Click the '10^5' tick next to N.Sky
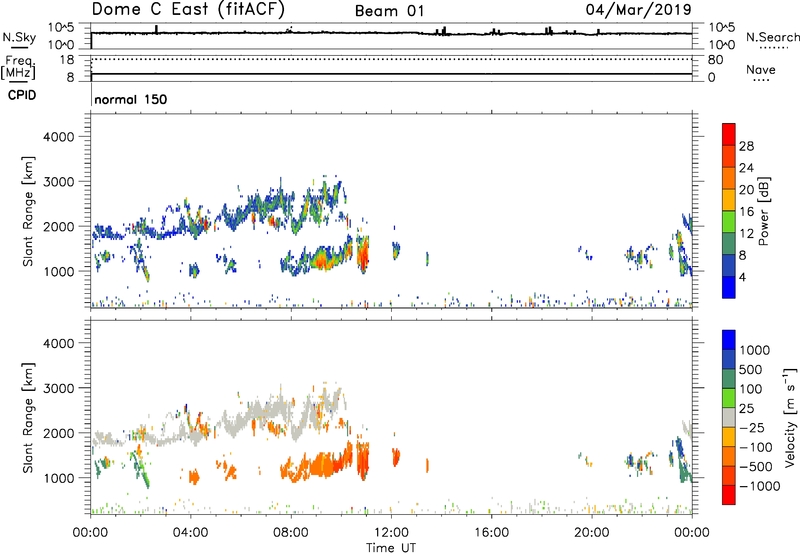 (x=61, y=28)
